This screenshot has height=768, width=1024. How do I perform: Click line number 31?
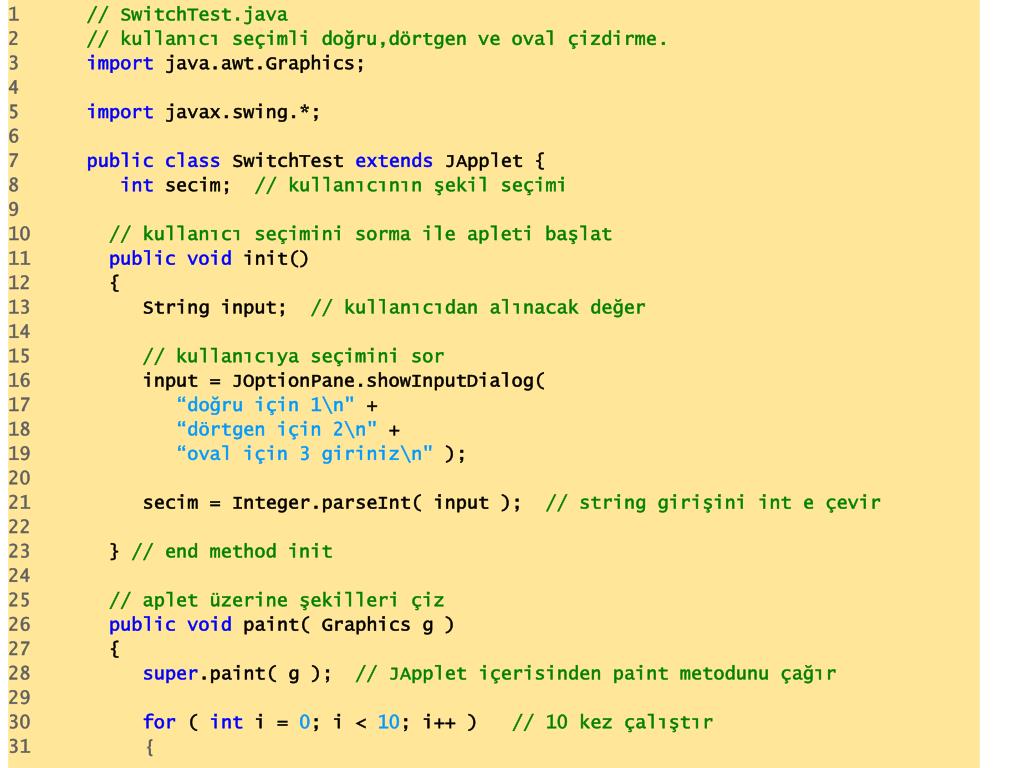click(x=19, y=746)
